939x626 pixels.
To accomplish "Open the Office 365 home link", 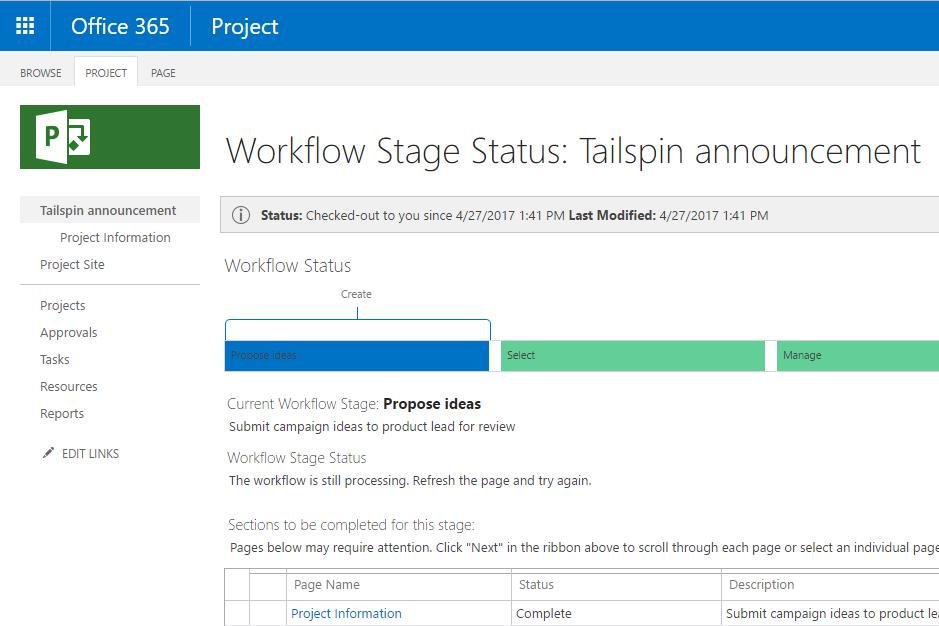I will 120,26.
